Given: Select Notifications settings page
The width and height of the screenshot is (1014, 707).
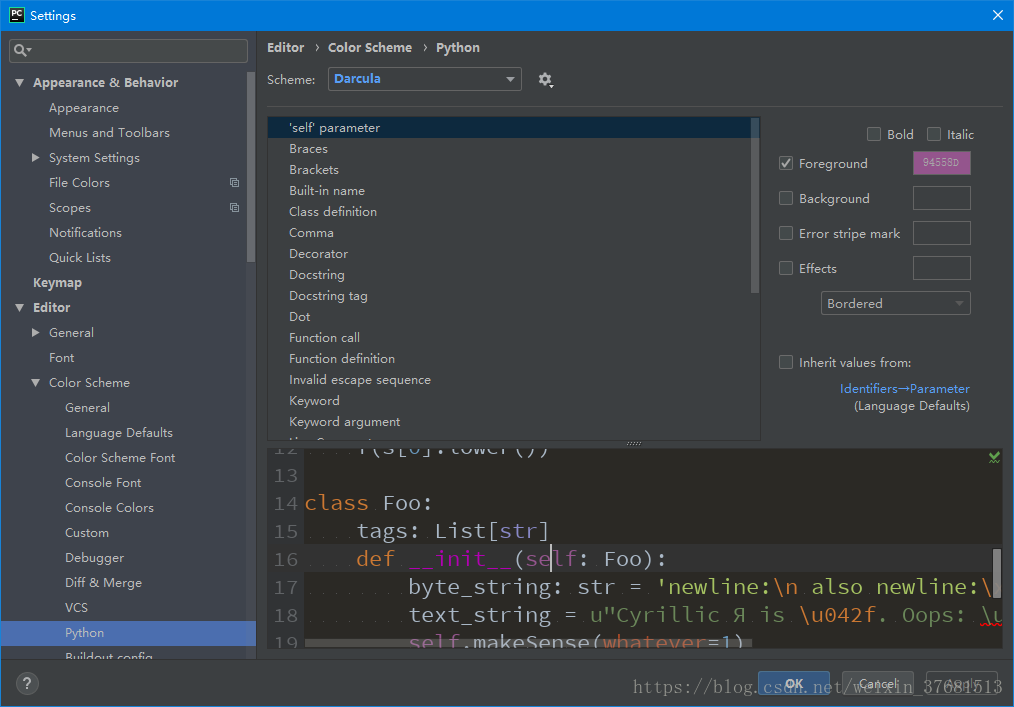Looking at the screenshot, I should click(x=85, y=233).
